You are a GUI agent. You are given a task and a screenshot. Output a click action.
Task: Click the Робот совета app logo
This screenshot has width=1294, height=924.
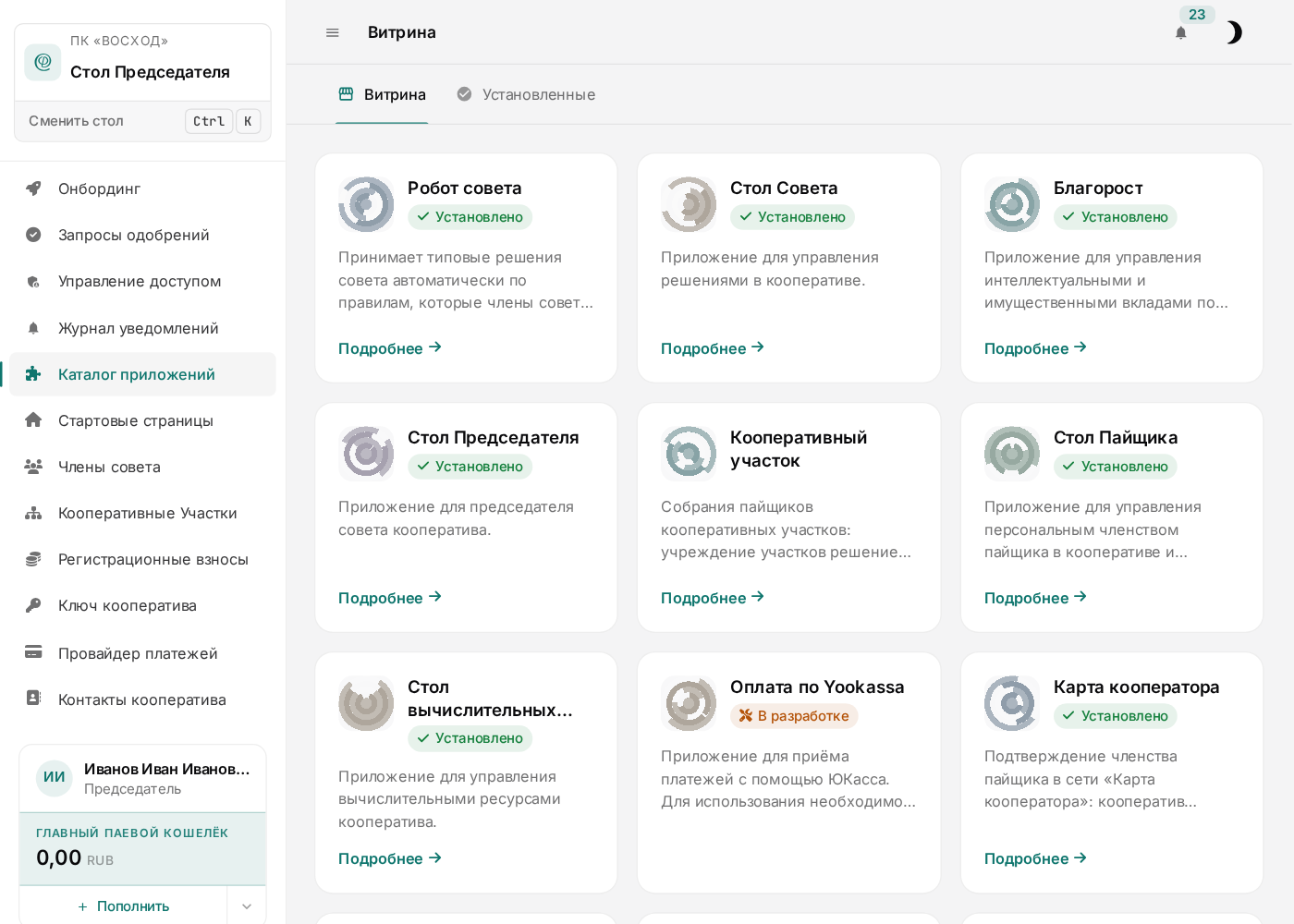tap(366, 204)
